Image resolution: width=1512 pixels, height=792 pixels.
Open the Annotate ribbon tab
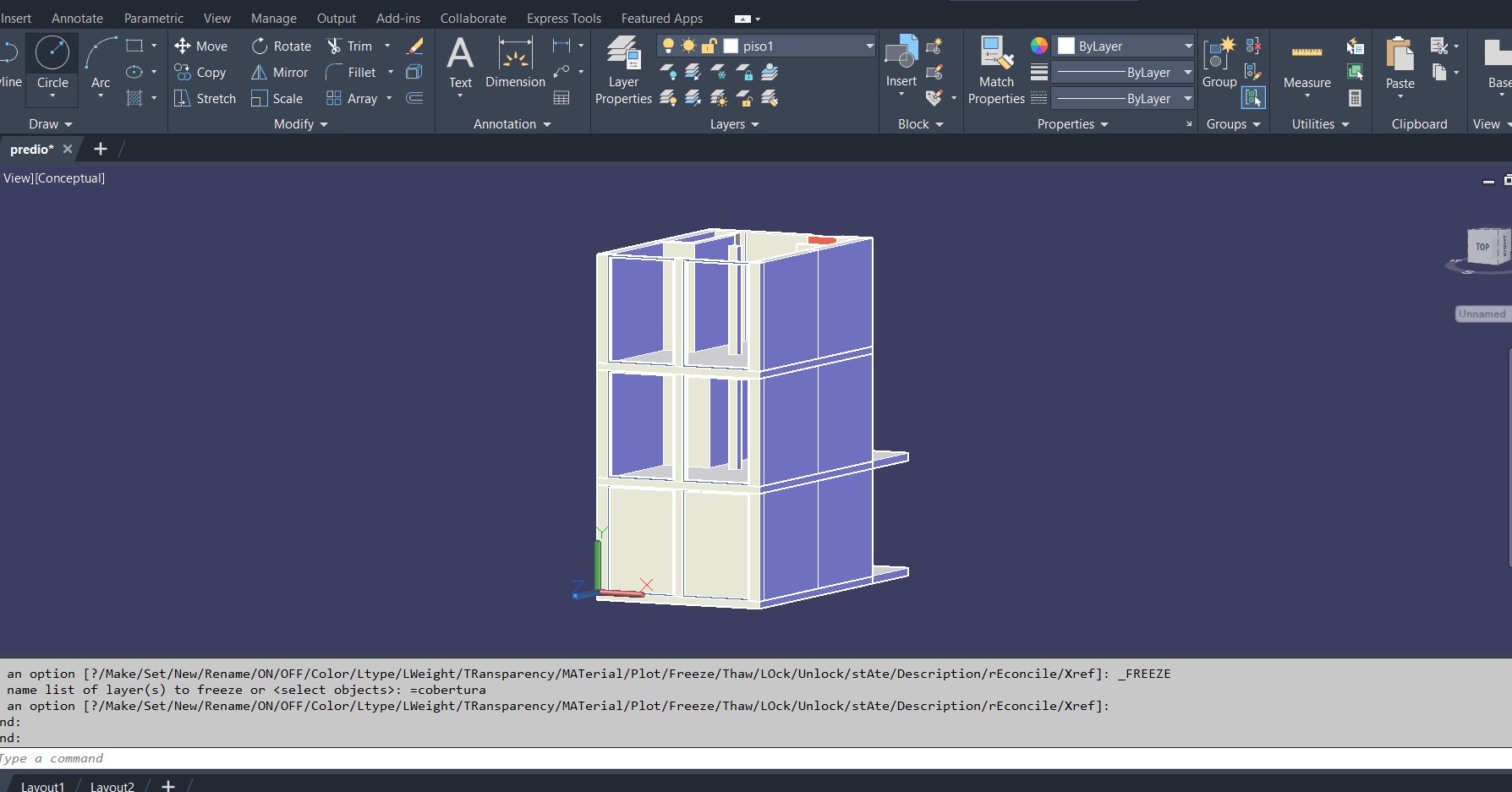tap(77, 18)
